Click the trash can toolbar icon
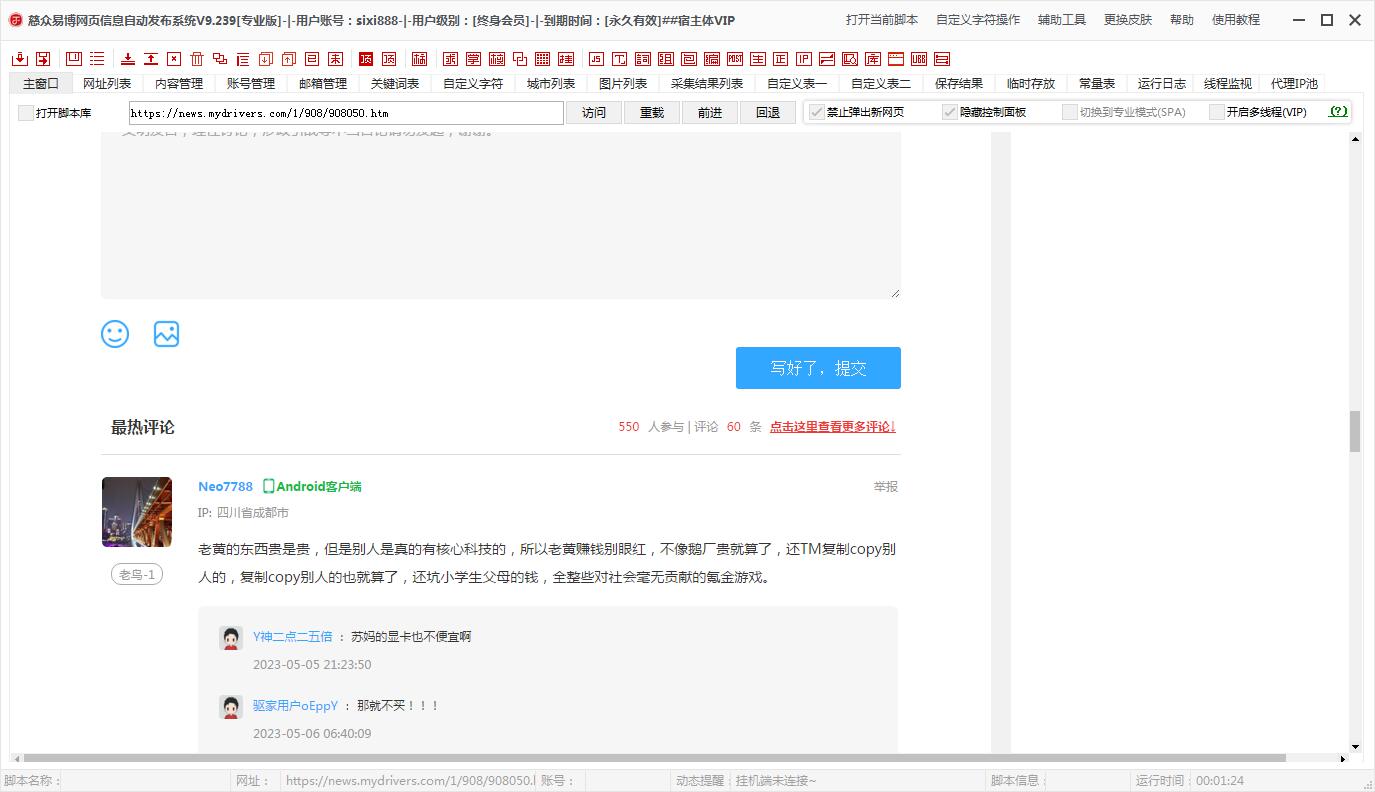 [197, 59]
